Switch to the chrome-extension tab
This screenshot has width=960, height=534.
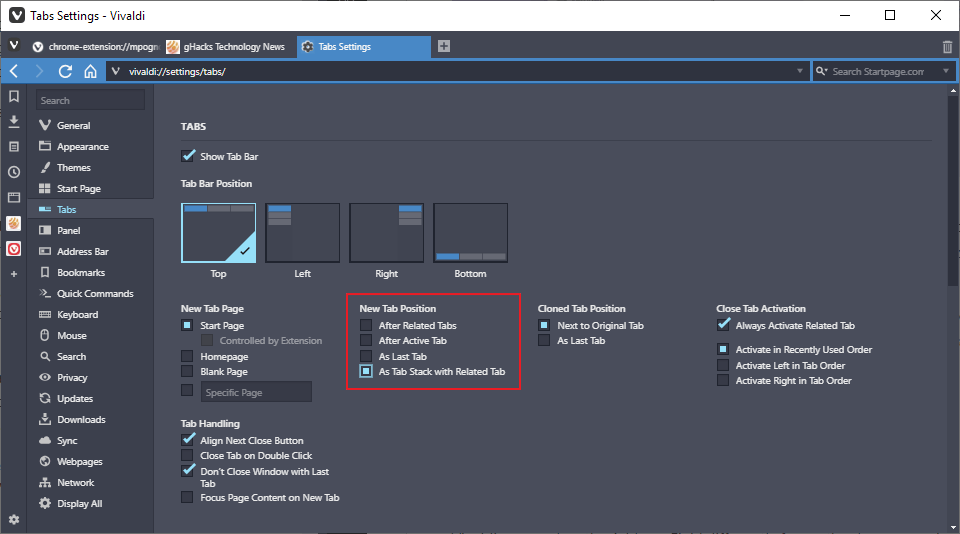95,47
